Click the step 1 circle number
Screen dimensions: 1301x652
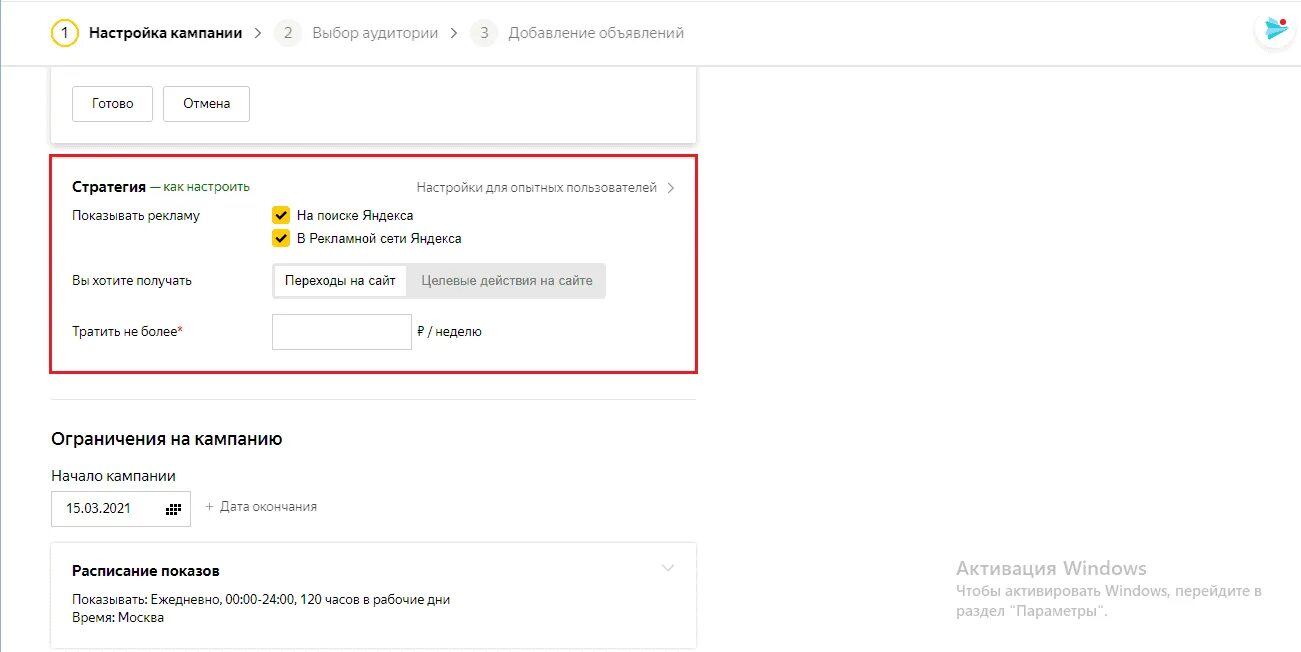(64, 33)
